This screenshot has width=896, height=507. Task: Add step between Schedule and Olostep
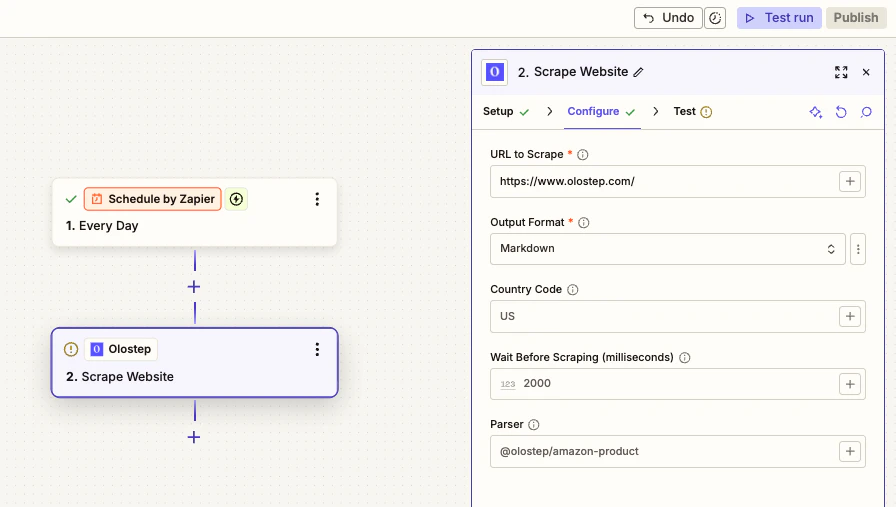pos(194,286)
